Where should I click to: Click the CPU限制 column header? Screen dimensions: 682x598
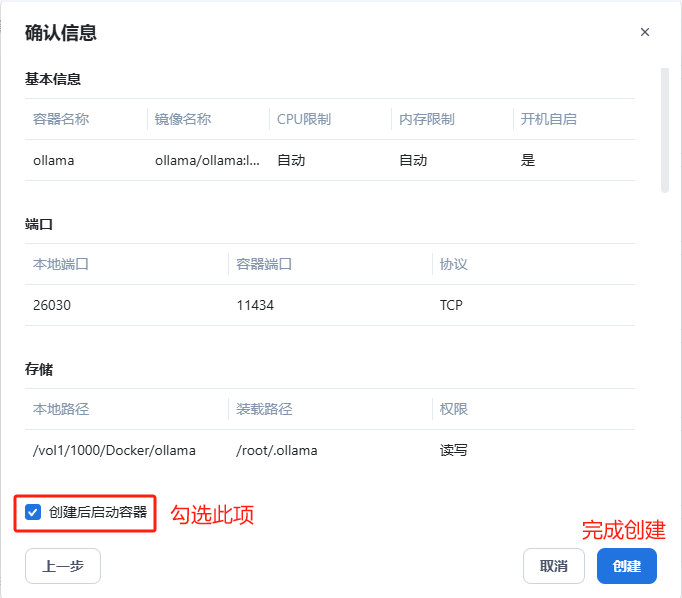point(304,119)
